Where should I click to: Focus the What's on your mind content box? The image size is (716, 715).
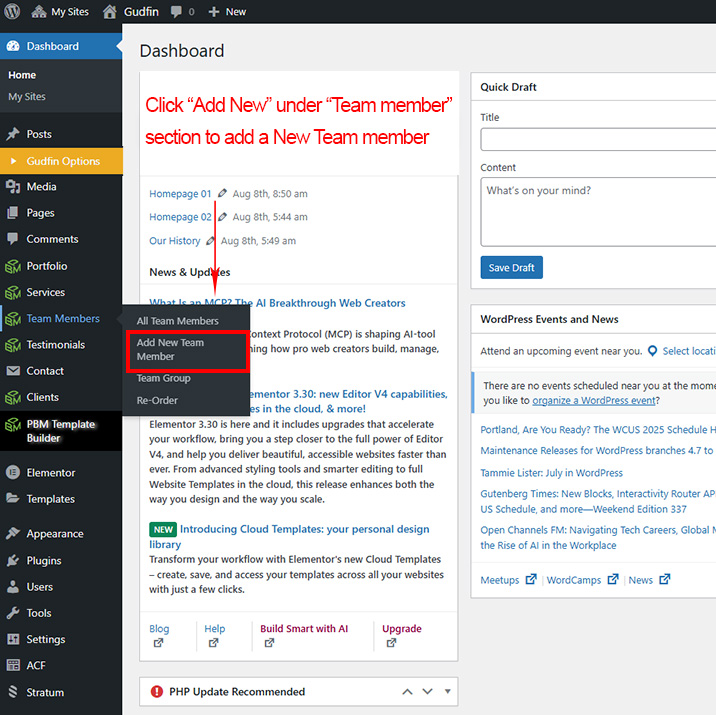tap(598, 211)
